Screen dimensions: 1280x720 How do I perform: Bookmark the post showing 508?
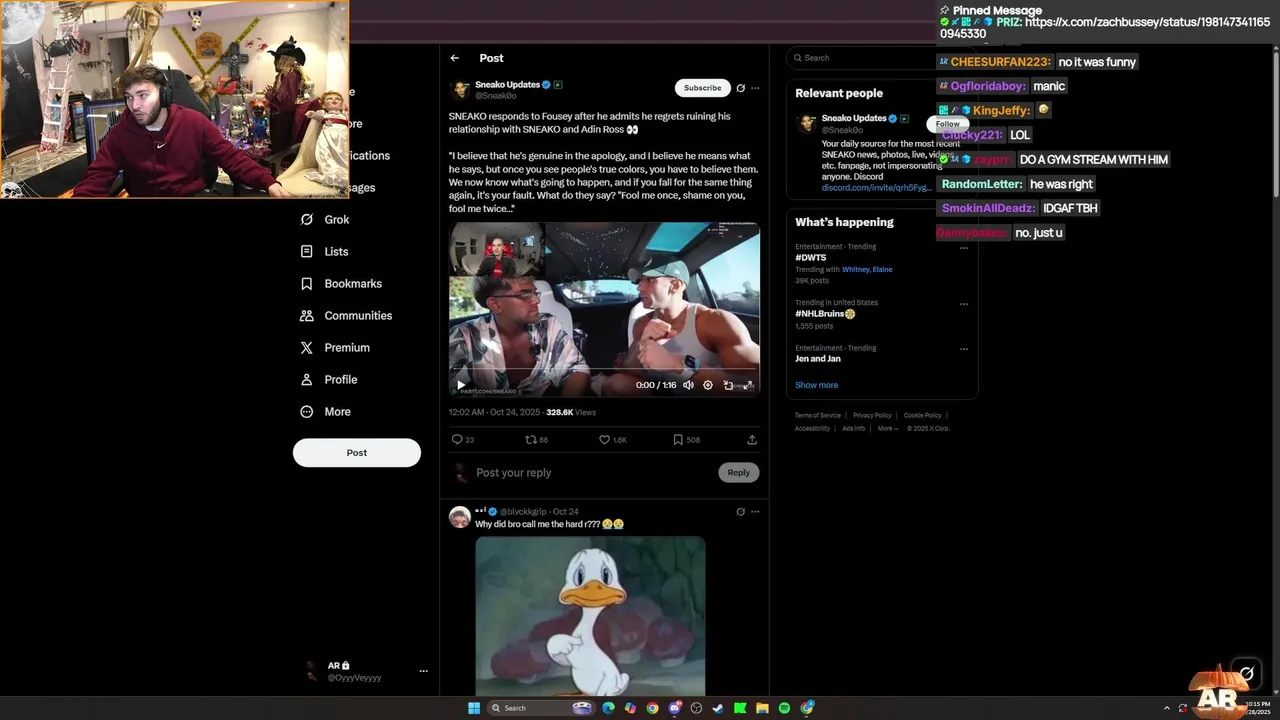tap(686, 440)
